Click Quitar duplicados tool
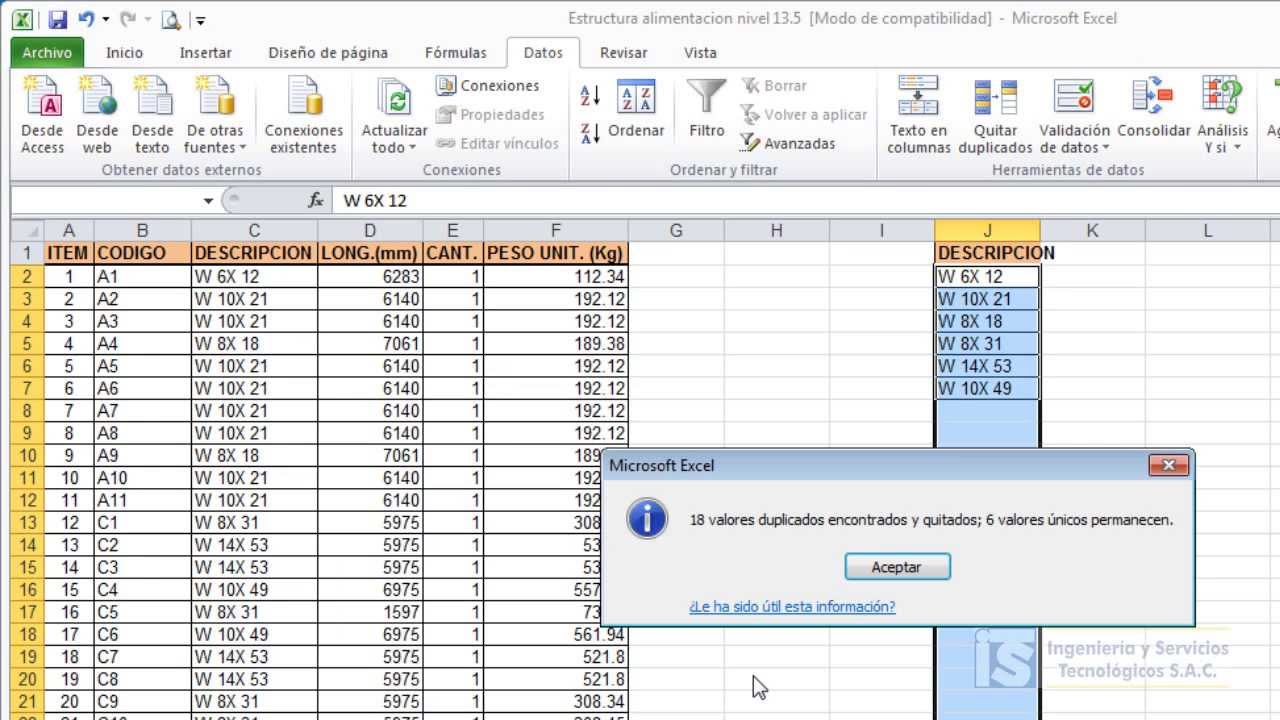 click(x=995, y=115)
